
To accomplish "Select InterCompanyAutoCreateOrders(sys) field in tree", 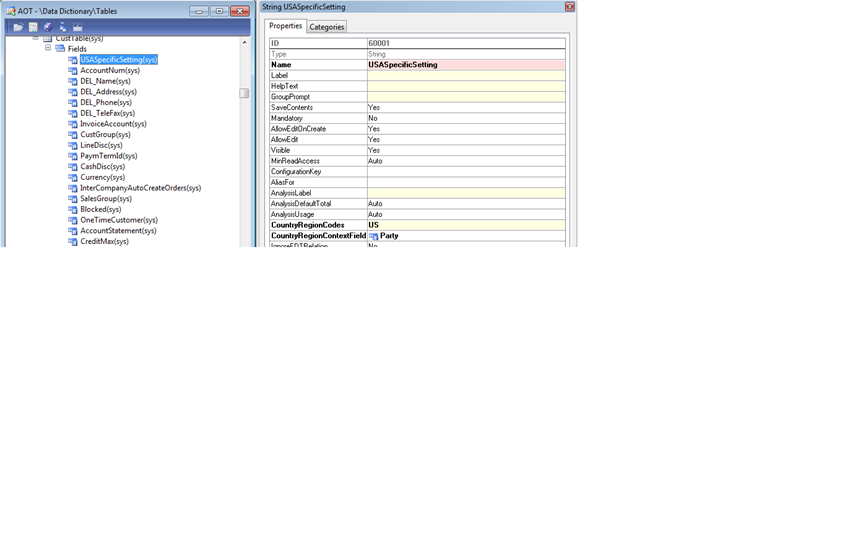I will [141, 188].
